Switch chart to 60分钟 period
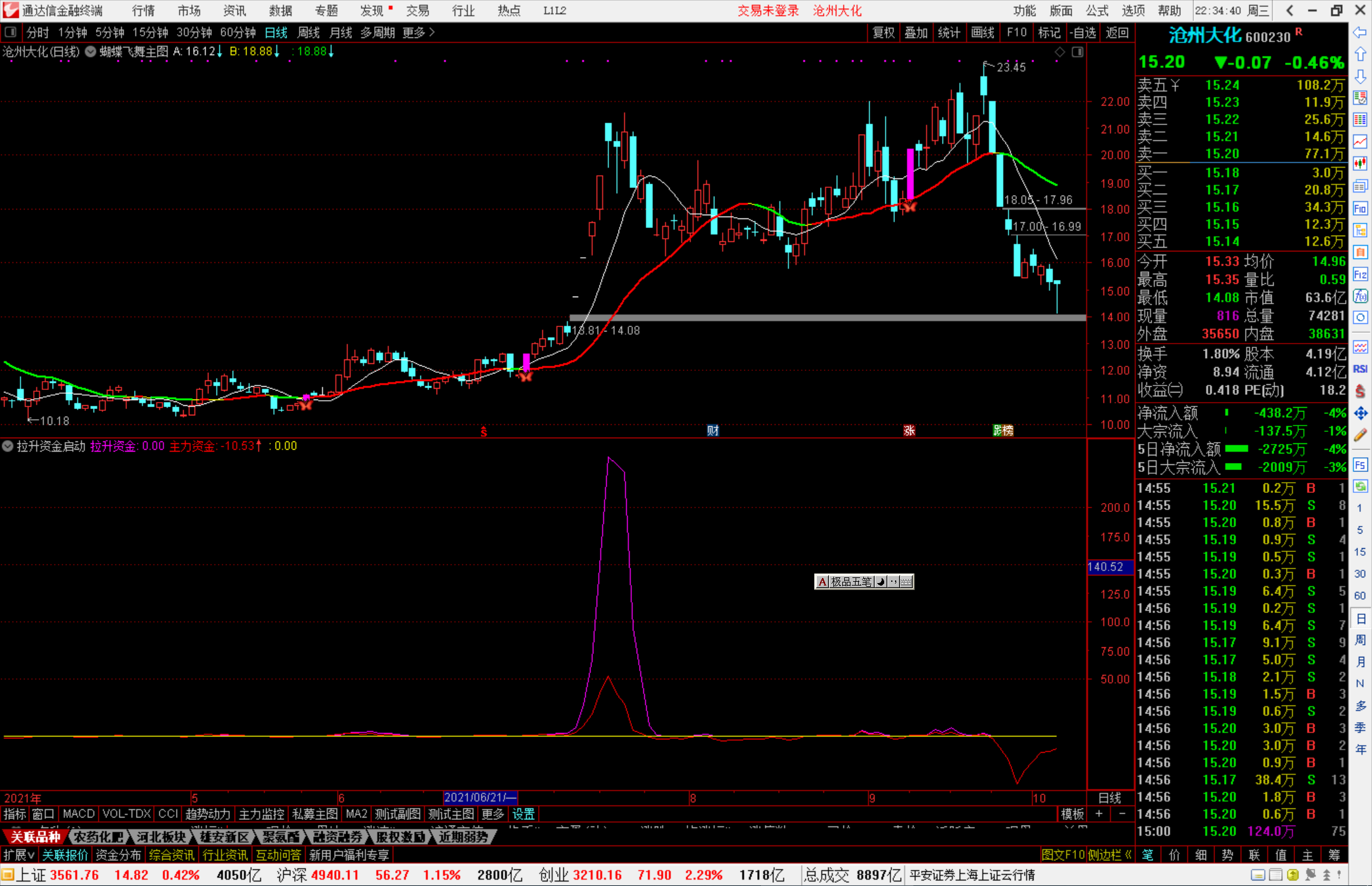This screenshot has width=1372, height=886. click(238, 32)
